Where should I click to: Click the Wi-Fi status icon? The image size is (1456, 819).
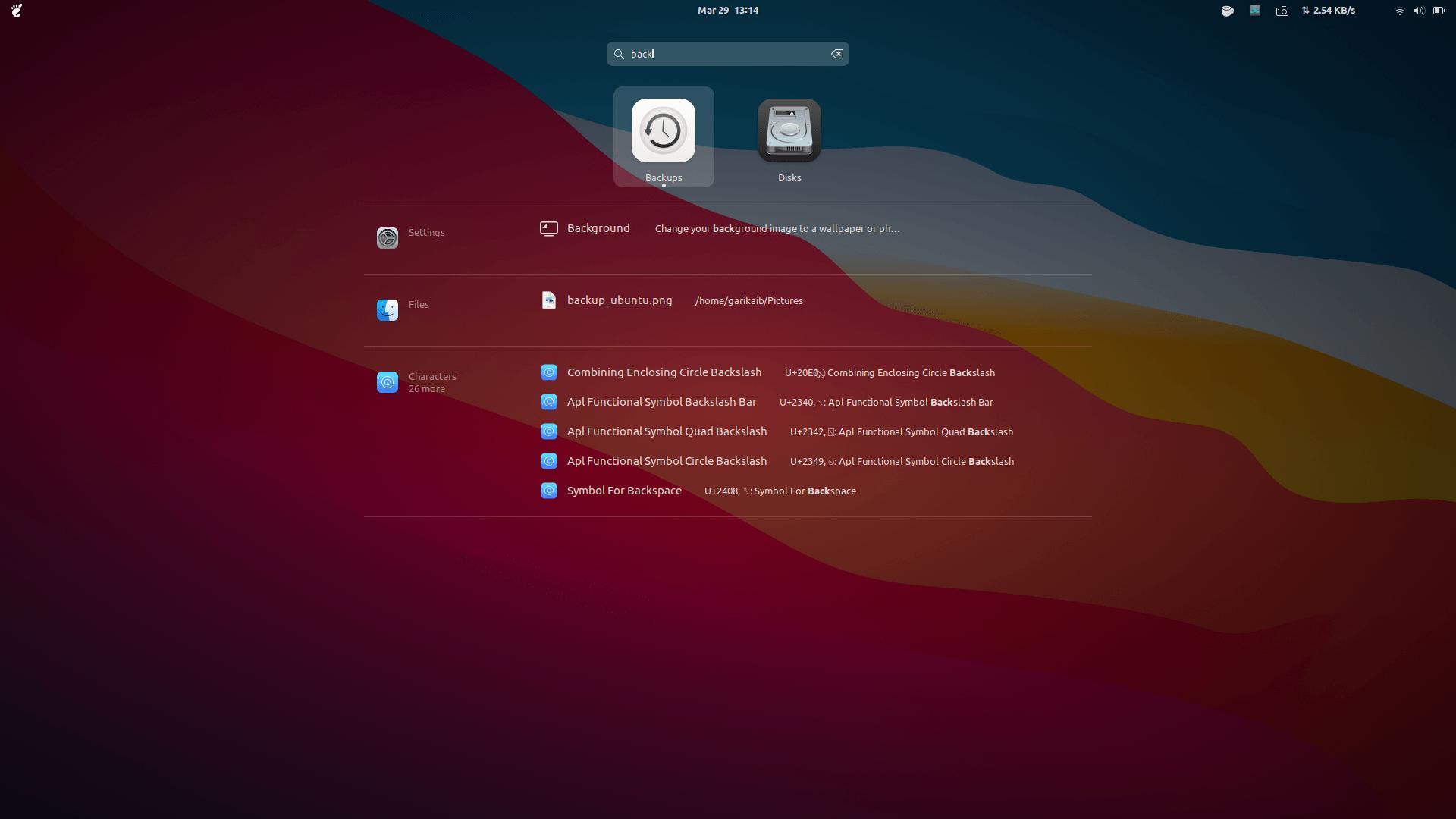click(x=1400, y=11)
